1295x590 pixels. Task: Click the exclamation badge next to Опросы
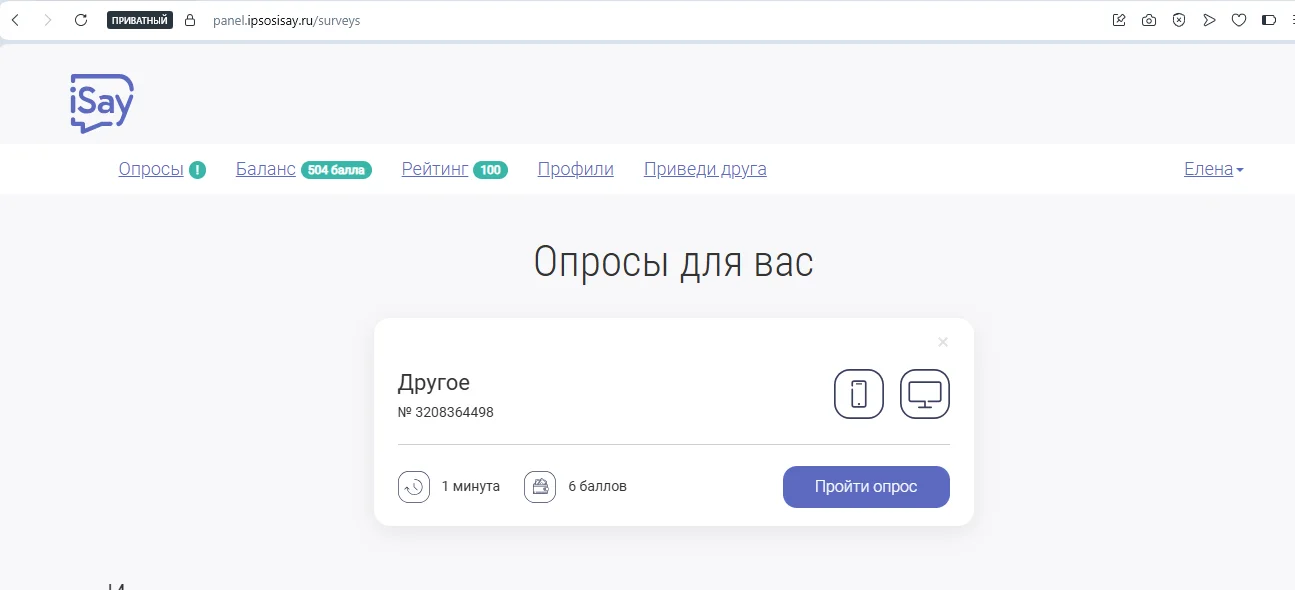[198, 170]
